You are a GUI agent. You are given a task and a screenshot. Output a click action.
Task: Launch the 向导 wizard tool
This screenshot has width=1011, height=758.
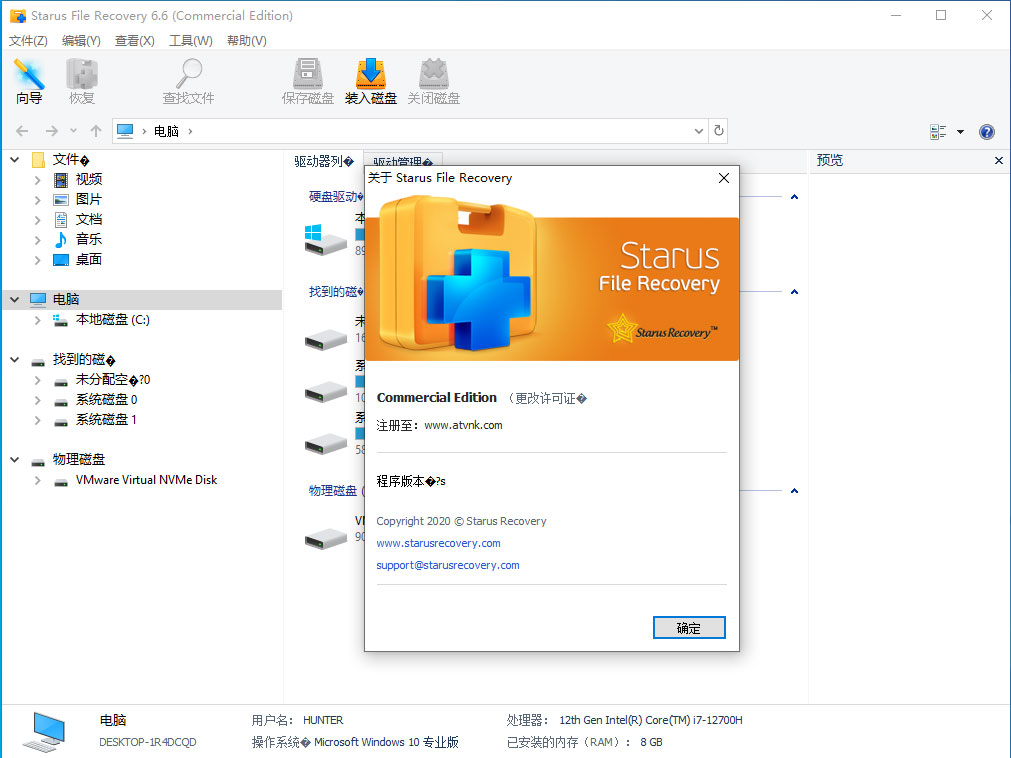click(29, 81)
